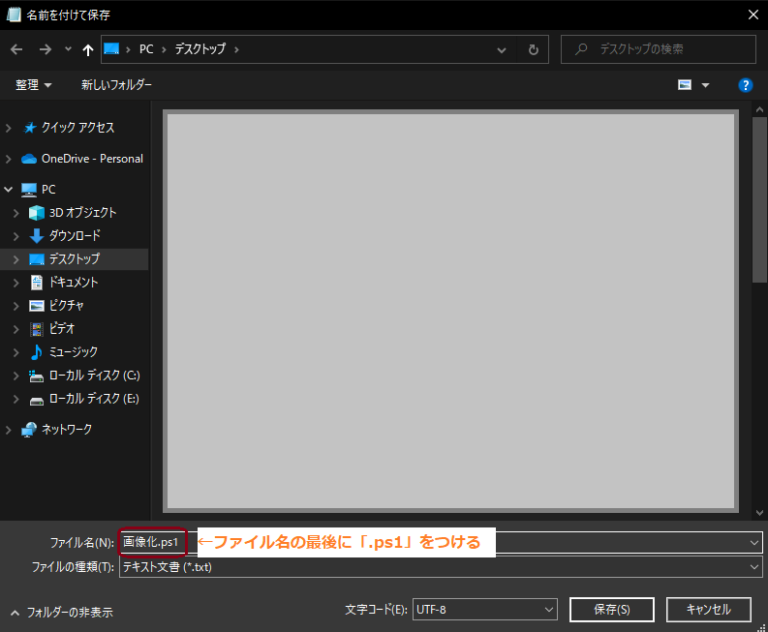Refresh the デスクトップ folder view
The height and width of the screenshot is (632, 768).
point(533,49)
